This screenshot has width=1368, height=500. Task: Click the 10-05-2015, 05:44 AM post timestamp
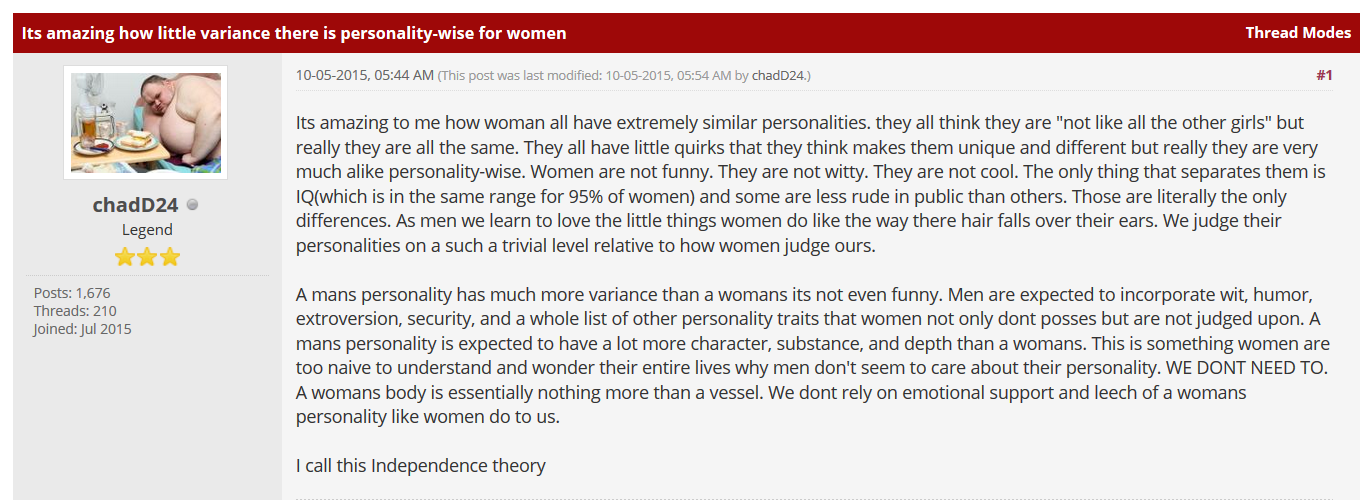(x=365, y=75)
